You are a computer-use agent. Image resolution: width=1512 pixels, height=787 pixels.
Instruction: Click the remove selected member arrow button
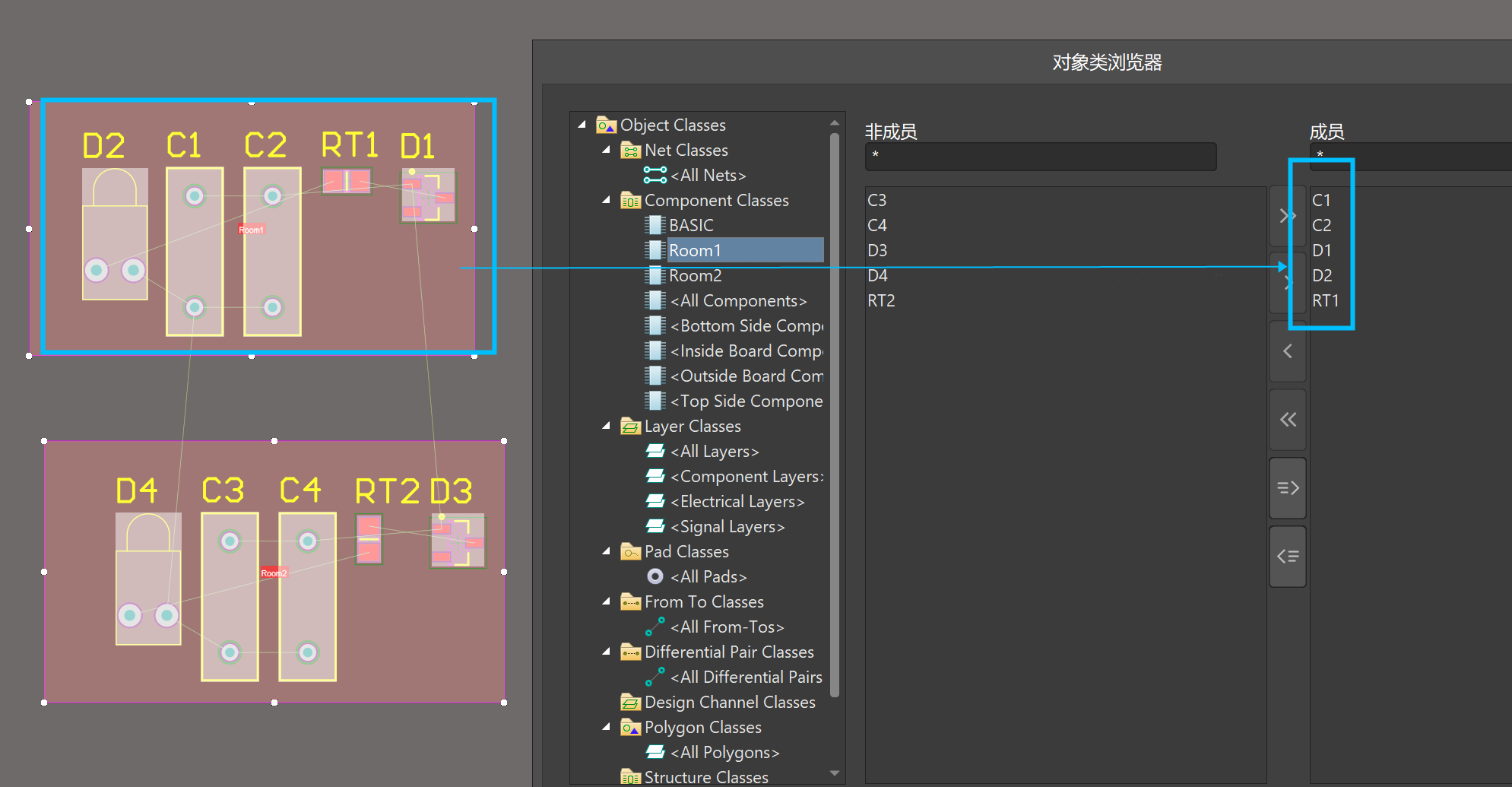click(x=1287, y=351)
